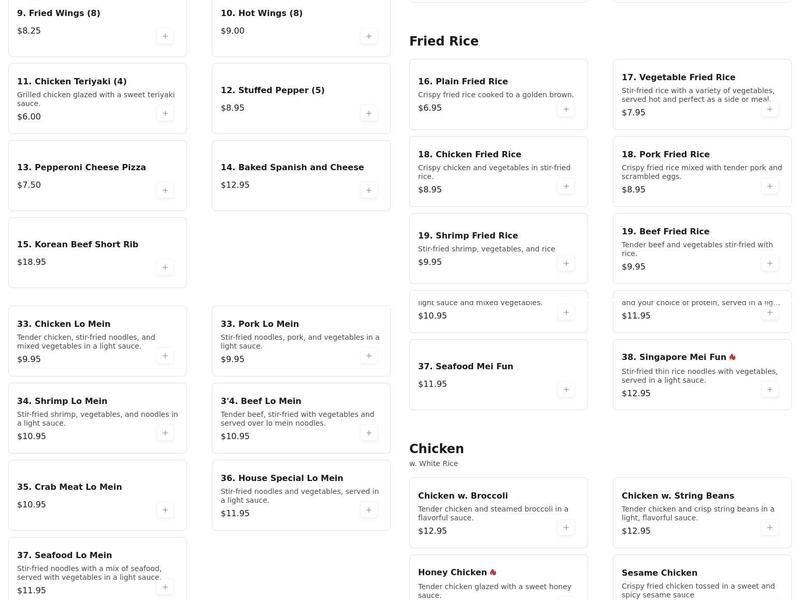
Task: Add Chicken Fried Rice to cart
Action: point(568,185)
